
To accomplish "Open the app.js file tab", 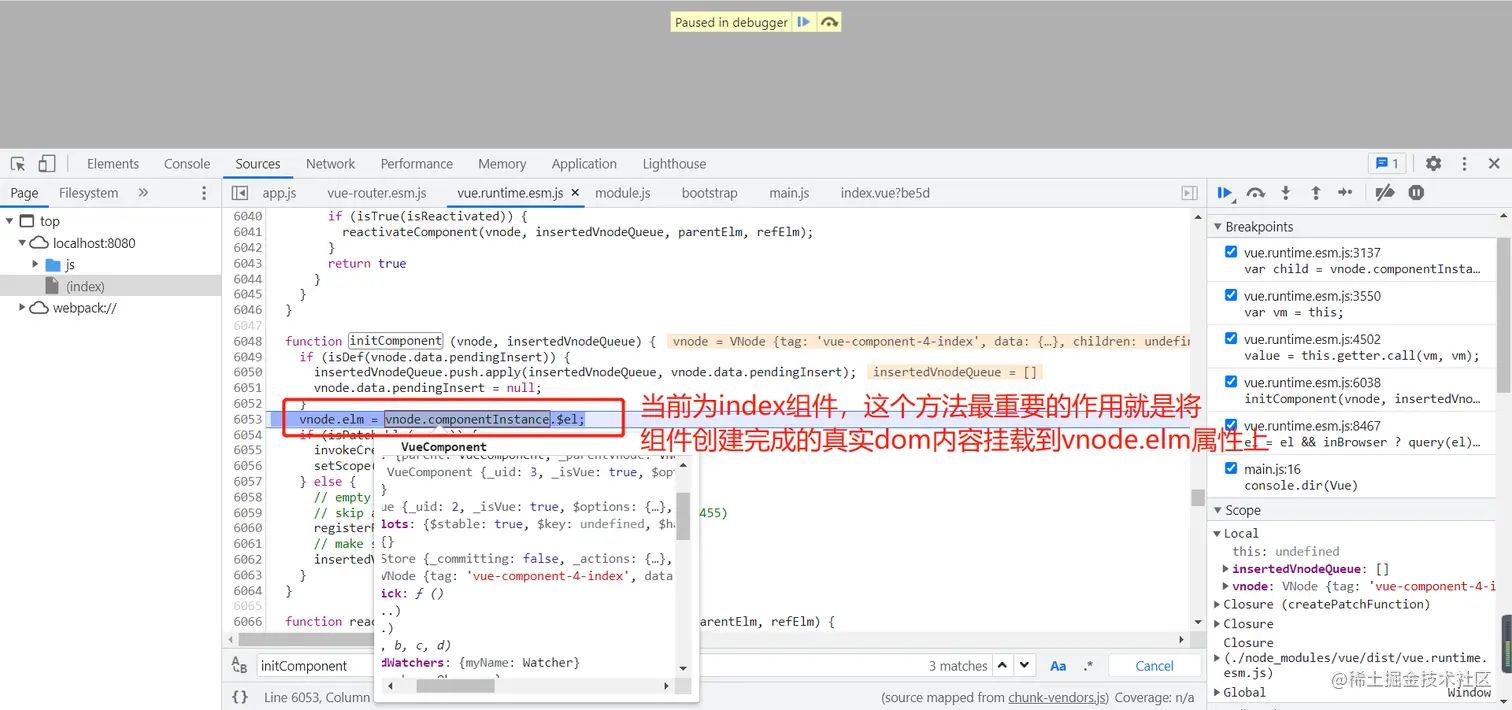I will tap(279, 193).
